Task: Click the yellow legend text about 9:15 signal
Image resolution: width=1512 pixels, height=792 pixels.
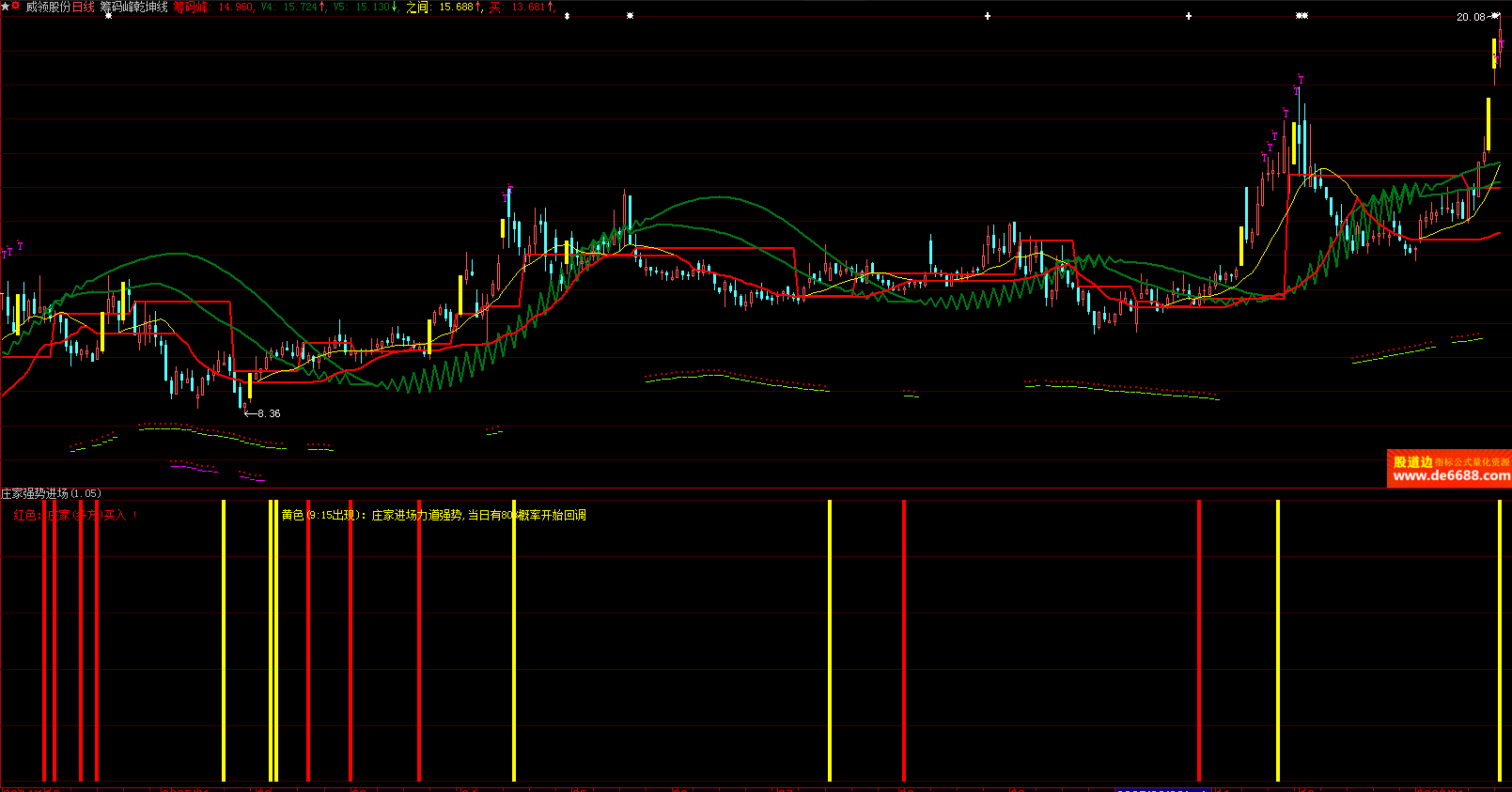Action: (x=433, y=515)
